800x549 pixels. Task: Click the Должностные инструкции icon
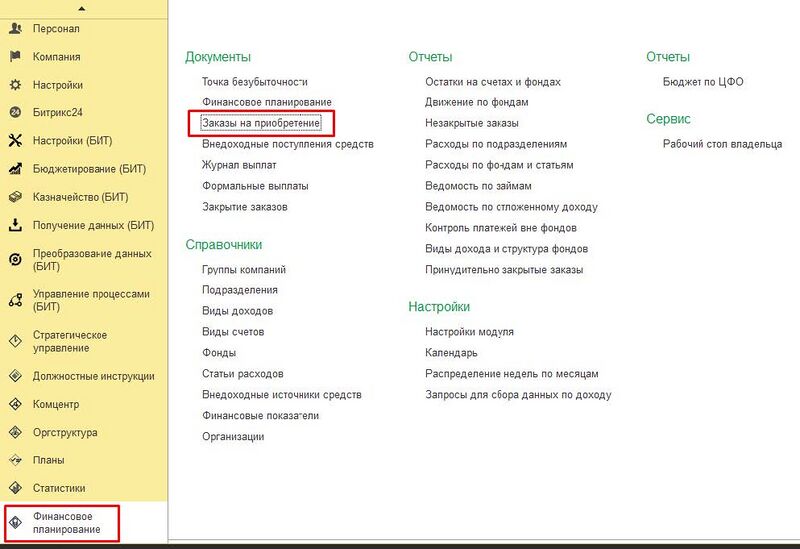[x=15, y=376]
